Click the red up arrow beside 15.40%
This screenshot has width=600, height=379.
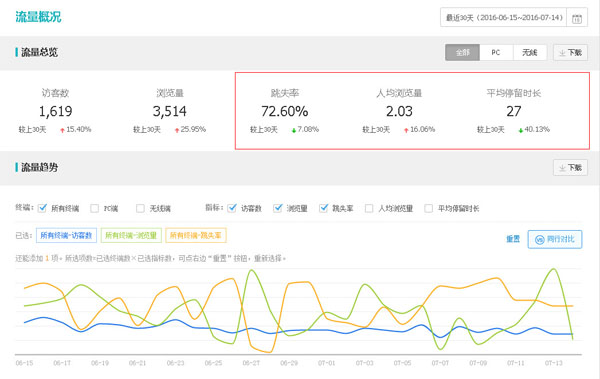(62, 130)
